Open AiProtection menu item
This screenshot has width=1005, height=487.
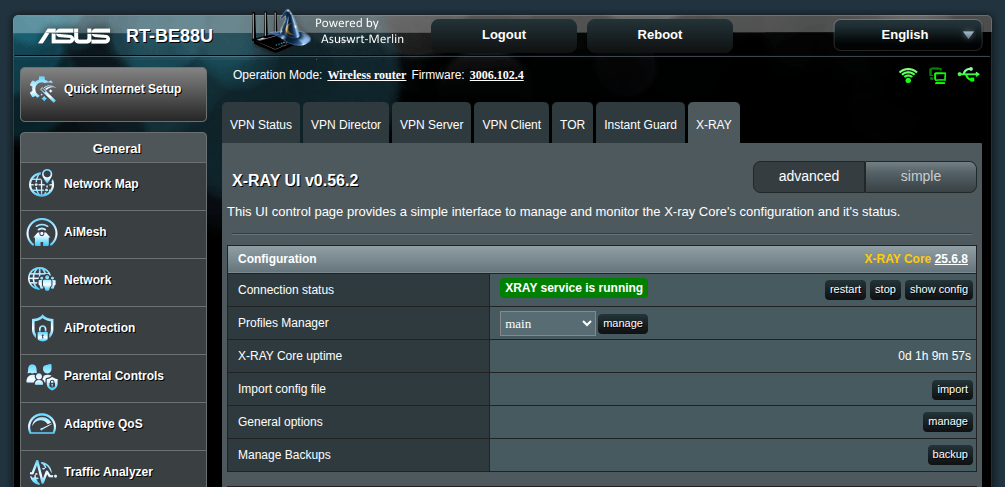(113, 331)
